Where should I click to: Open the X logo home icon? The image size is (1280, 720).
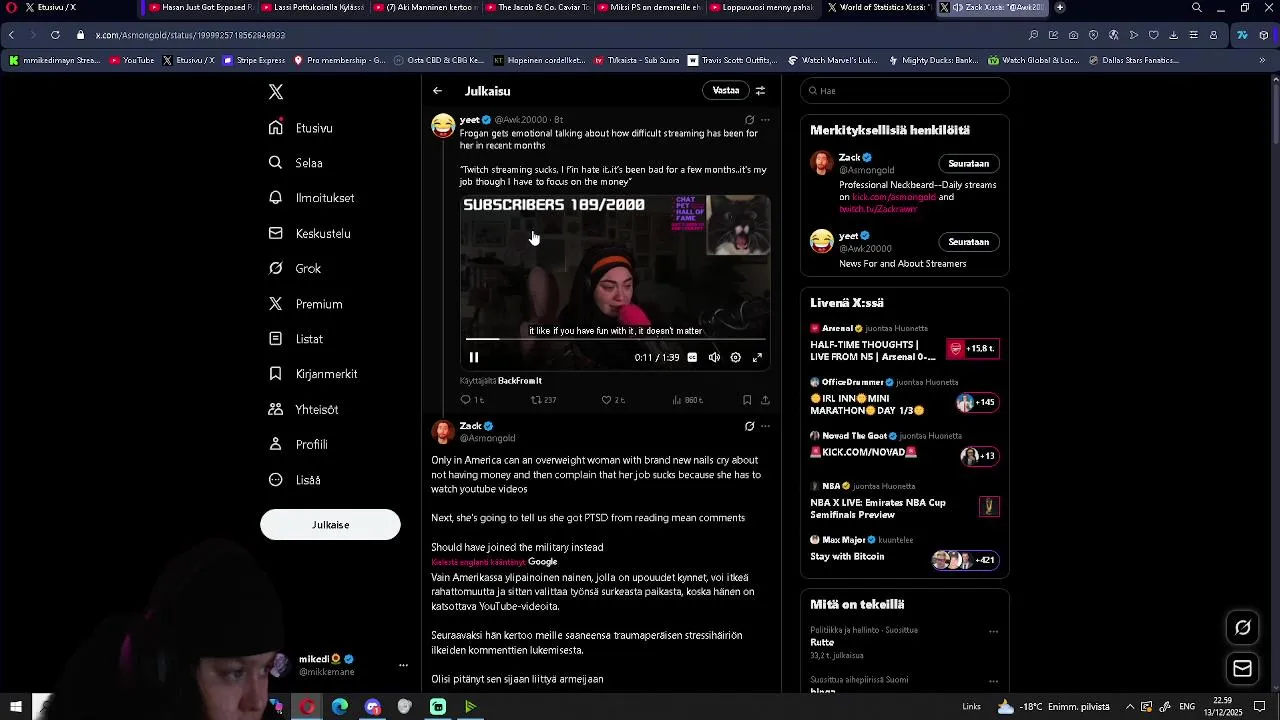tap(276, 92)
